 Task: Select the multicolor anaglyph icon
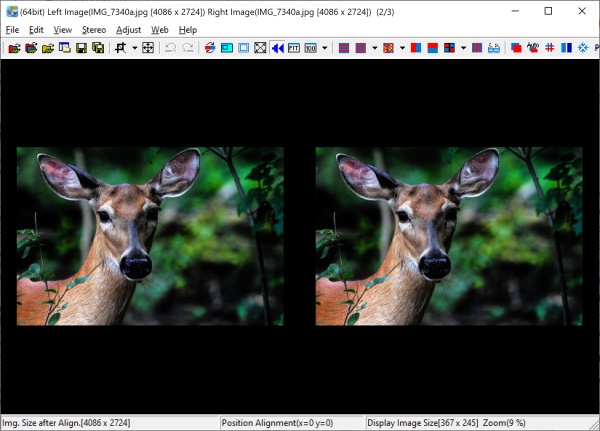tap(388, 48)
